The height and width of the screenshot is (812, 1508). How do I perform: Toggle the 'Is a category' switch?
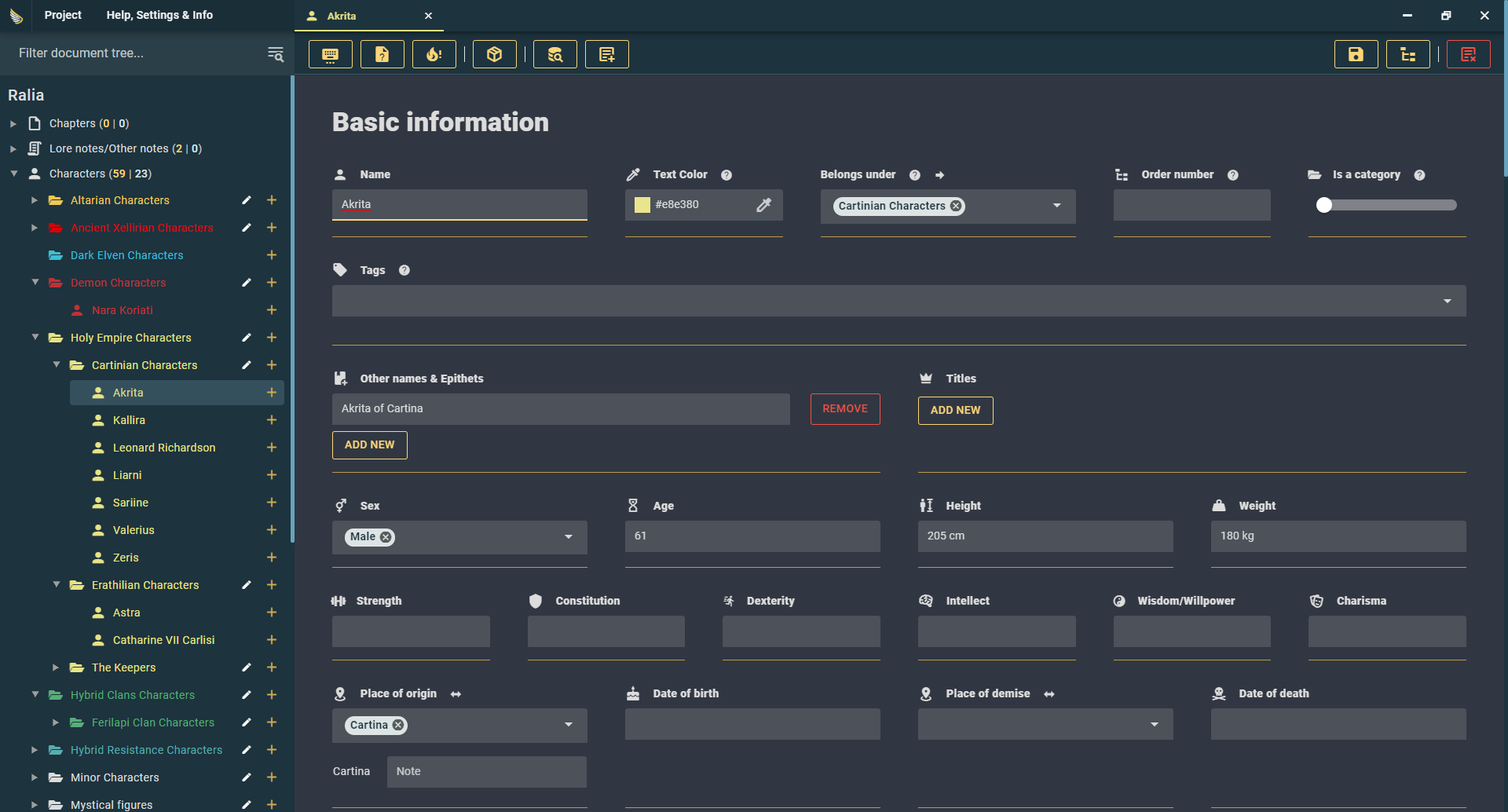point(1325,205)
